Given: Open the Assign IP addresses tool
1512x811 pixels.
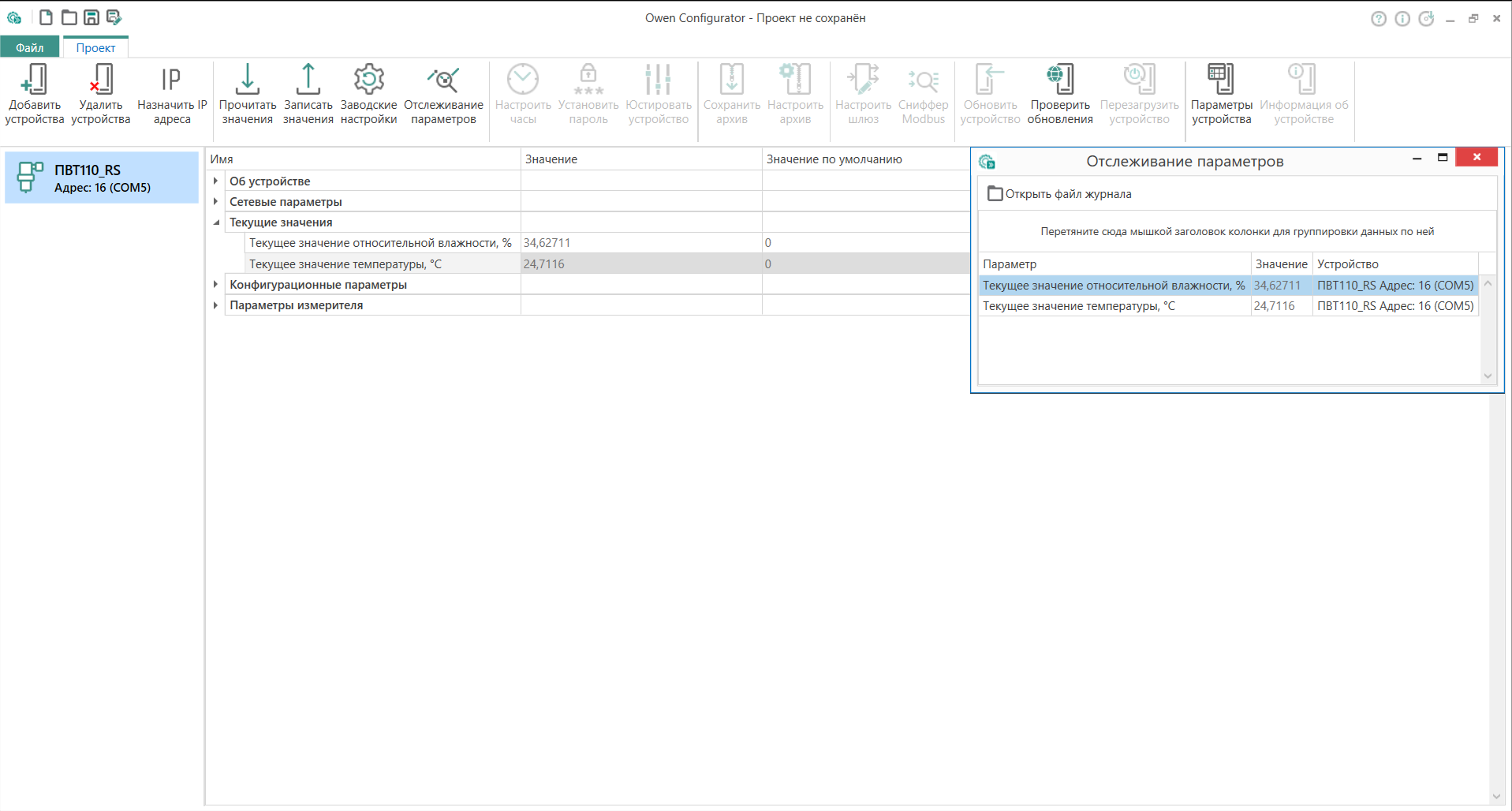Looking at the screenshot, I should pyautogui.click(x=172, y=80).
